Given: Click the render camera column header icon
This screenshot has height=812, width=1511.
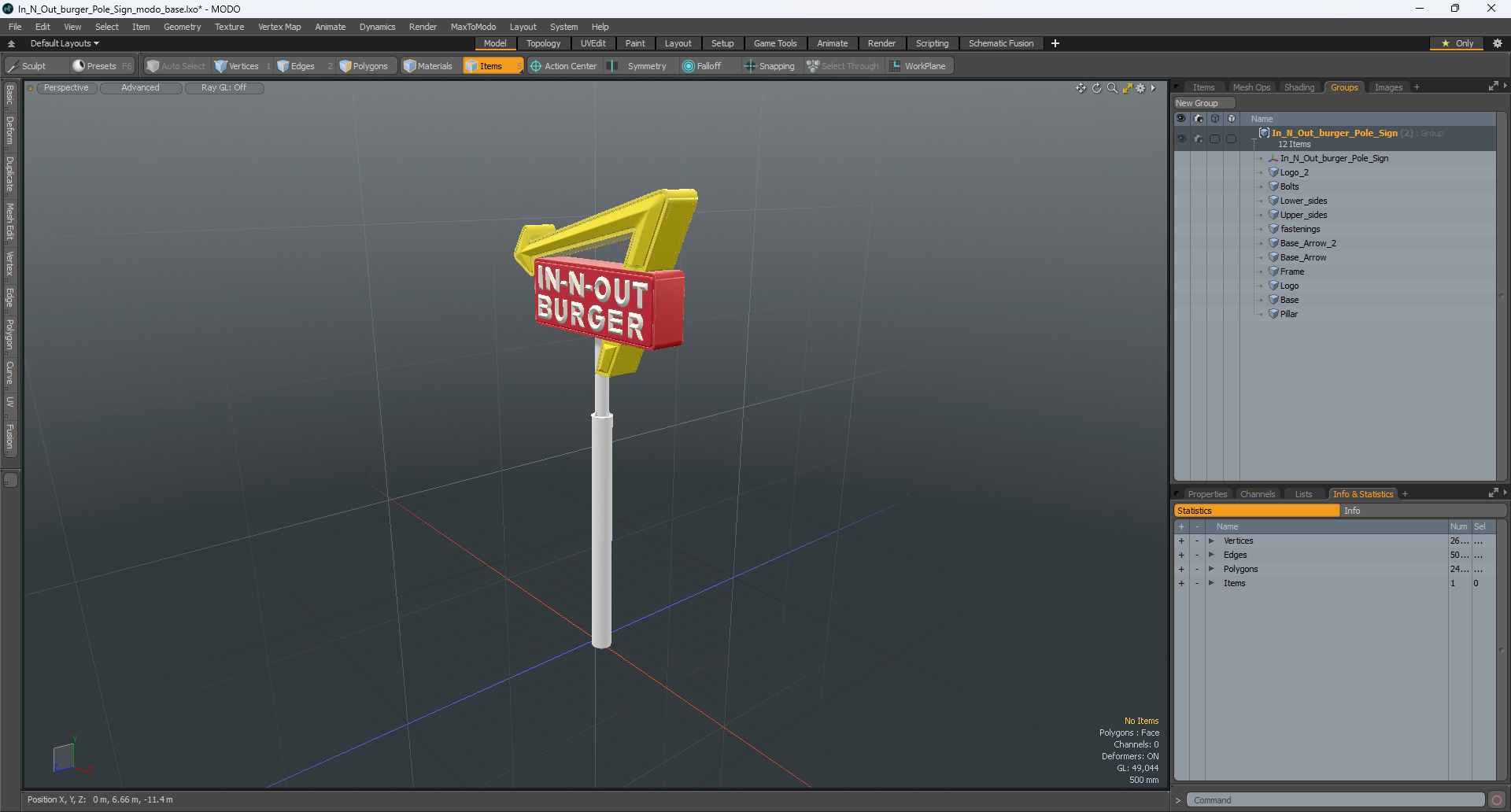Looking at the screenshot, I should click(1199, 119).
